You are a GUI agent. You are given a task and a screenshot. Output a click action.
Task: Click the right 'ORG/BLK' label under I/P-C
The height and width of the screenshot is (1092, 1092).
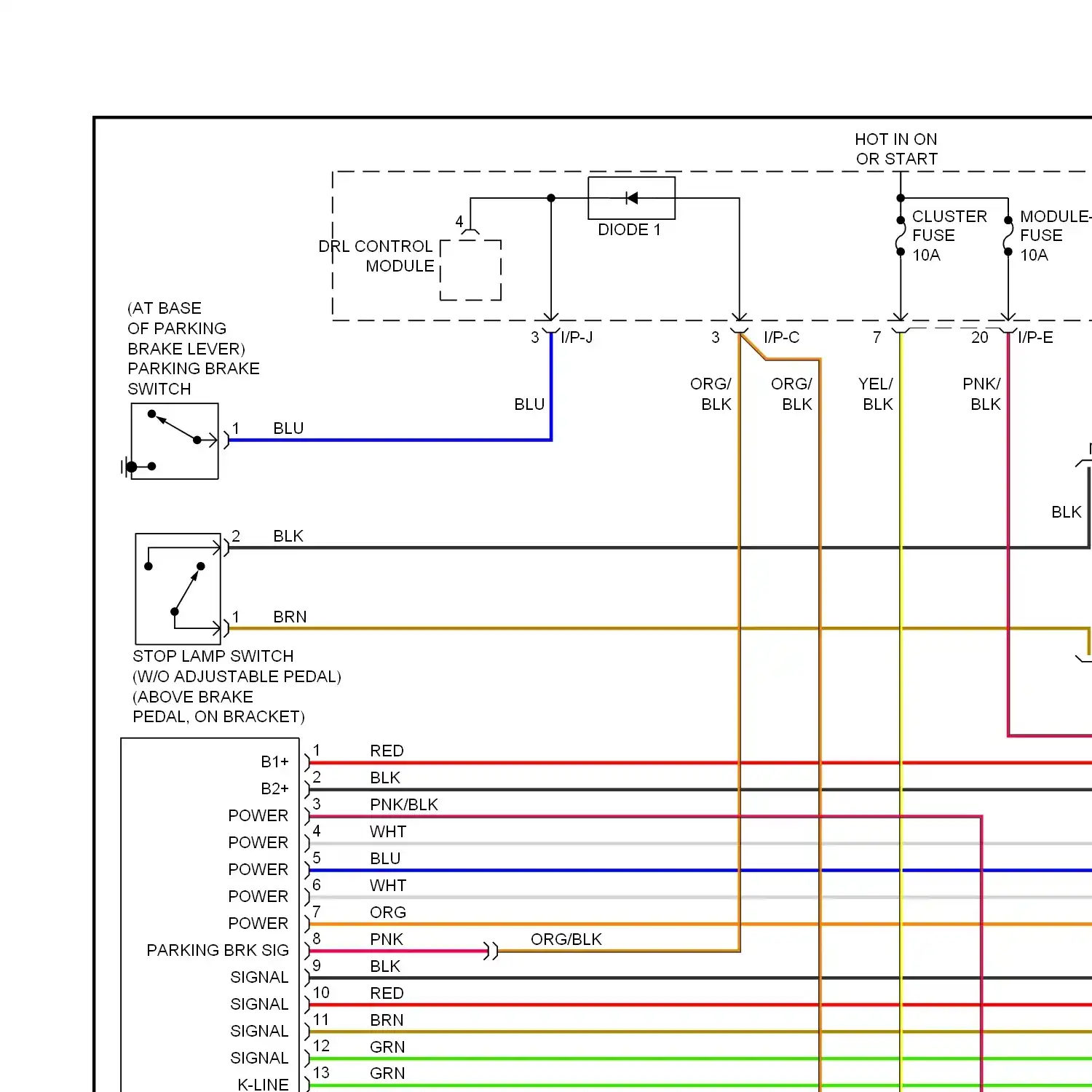pyautogui.click(x=792, y=394)
